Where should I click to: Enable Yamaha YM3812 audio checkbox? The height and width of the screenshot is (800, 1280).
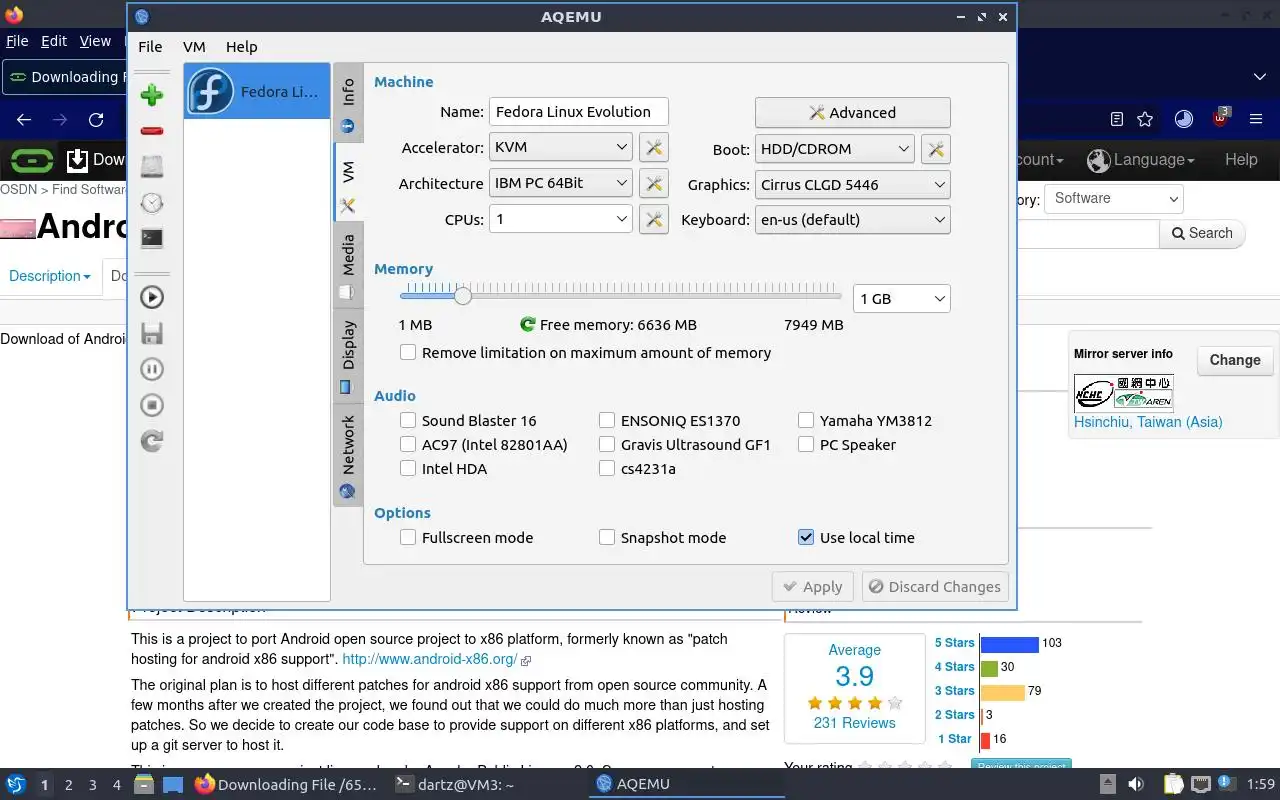(x=806, y=420)
